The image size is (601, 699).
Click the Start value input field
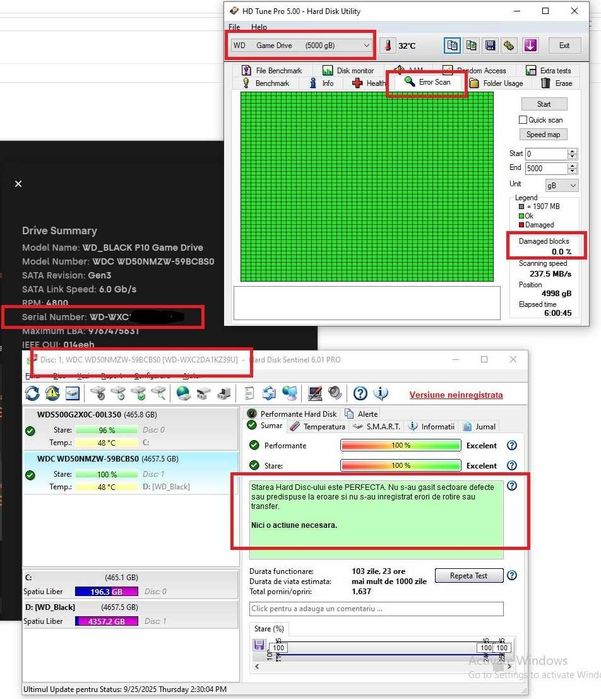[546, 154]
